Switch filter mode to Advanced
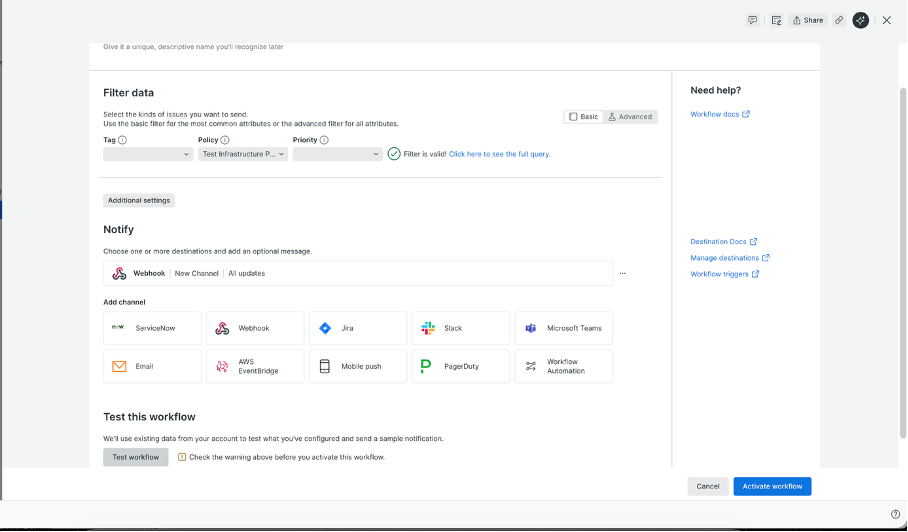This screenshot has height=532, width=908. point(630,117)
